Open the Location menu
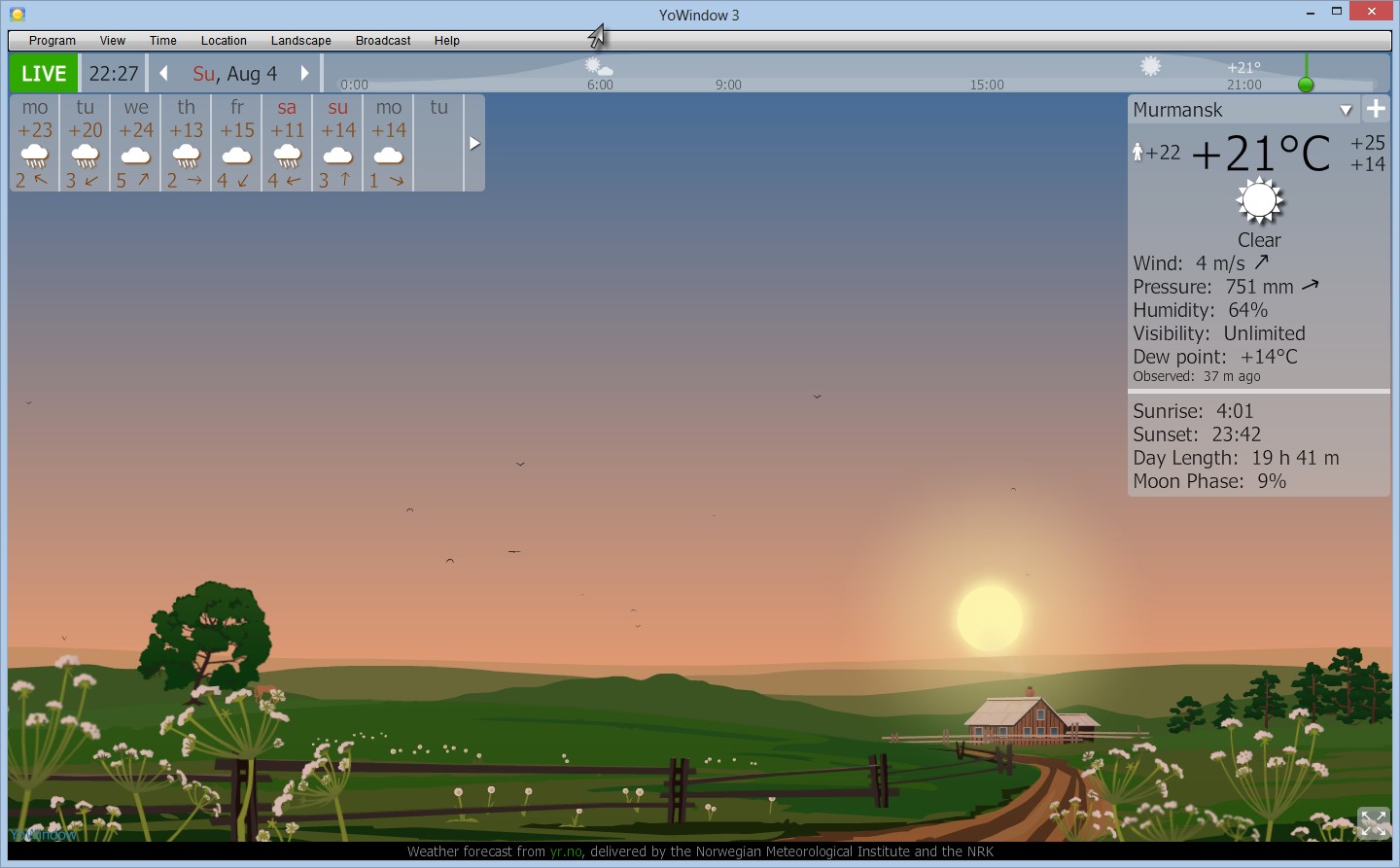Screen dimensions: 1400x868 point(224,41)
